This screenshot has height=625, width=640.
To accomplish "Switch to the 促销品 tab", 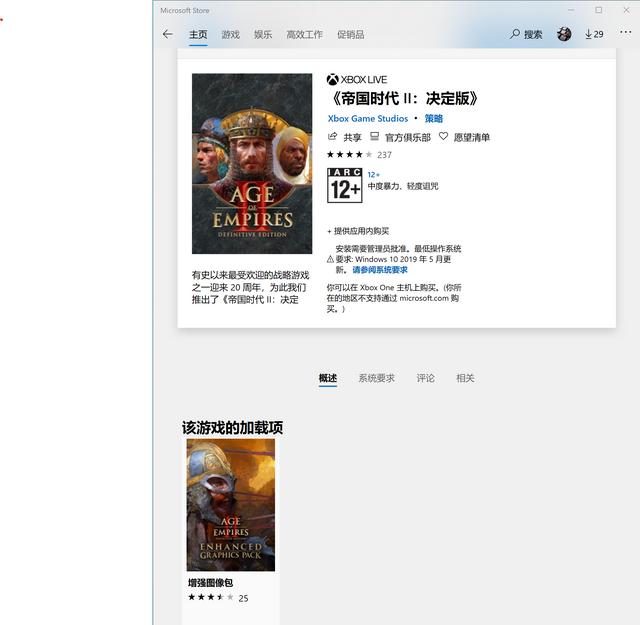I will 351,35.
